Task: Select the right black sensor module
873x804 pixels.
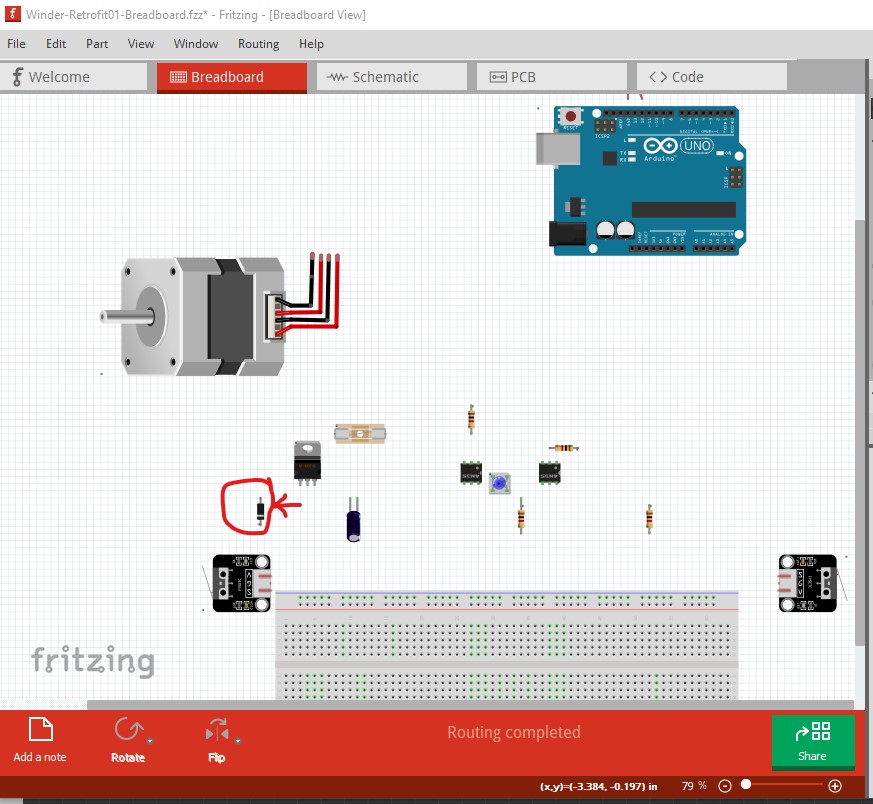Action: (x=807, y=583)
